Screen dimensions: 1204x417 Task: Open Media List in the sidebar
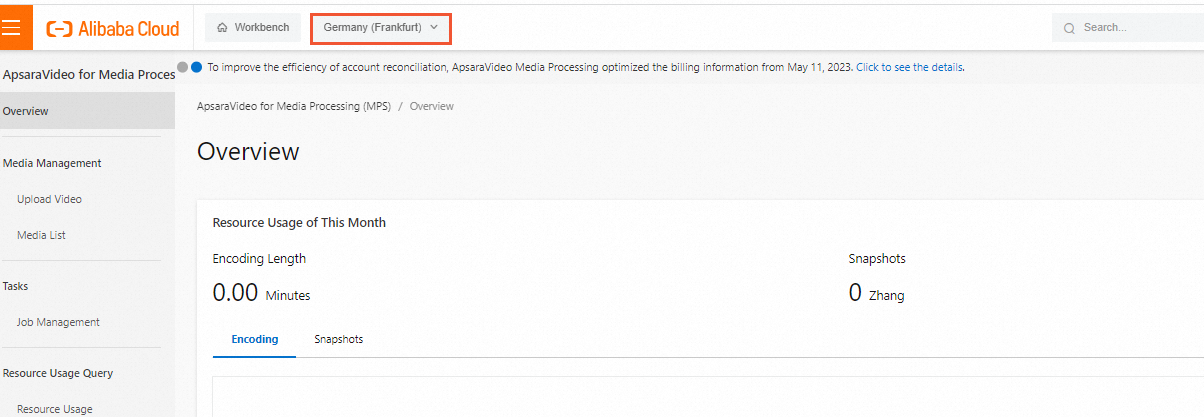[x=41, y=235]
